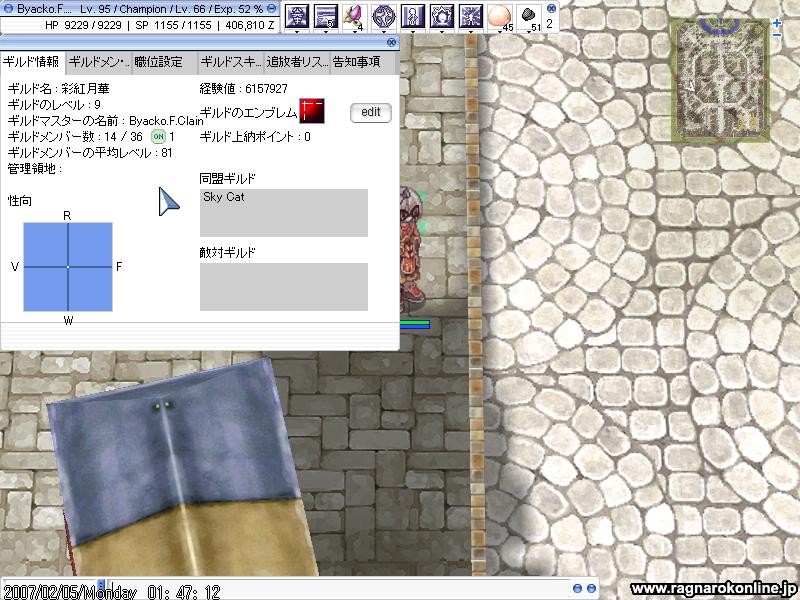This screenshot has width=800, height=600.
Task: Consume the pink orb item with count 45
Action: (x=499, y=16)
